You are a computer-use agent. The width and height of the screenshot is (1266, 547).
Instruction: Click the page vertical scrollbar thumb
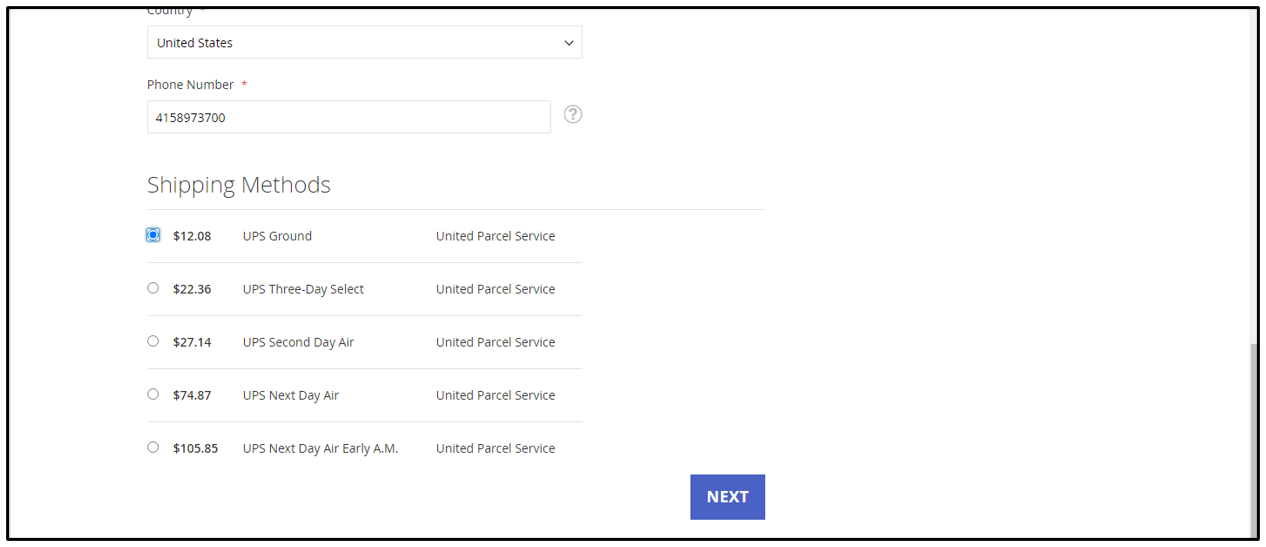(1254, 440)
